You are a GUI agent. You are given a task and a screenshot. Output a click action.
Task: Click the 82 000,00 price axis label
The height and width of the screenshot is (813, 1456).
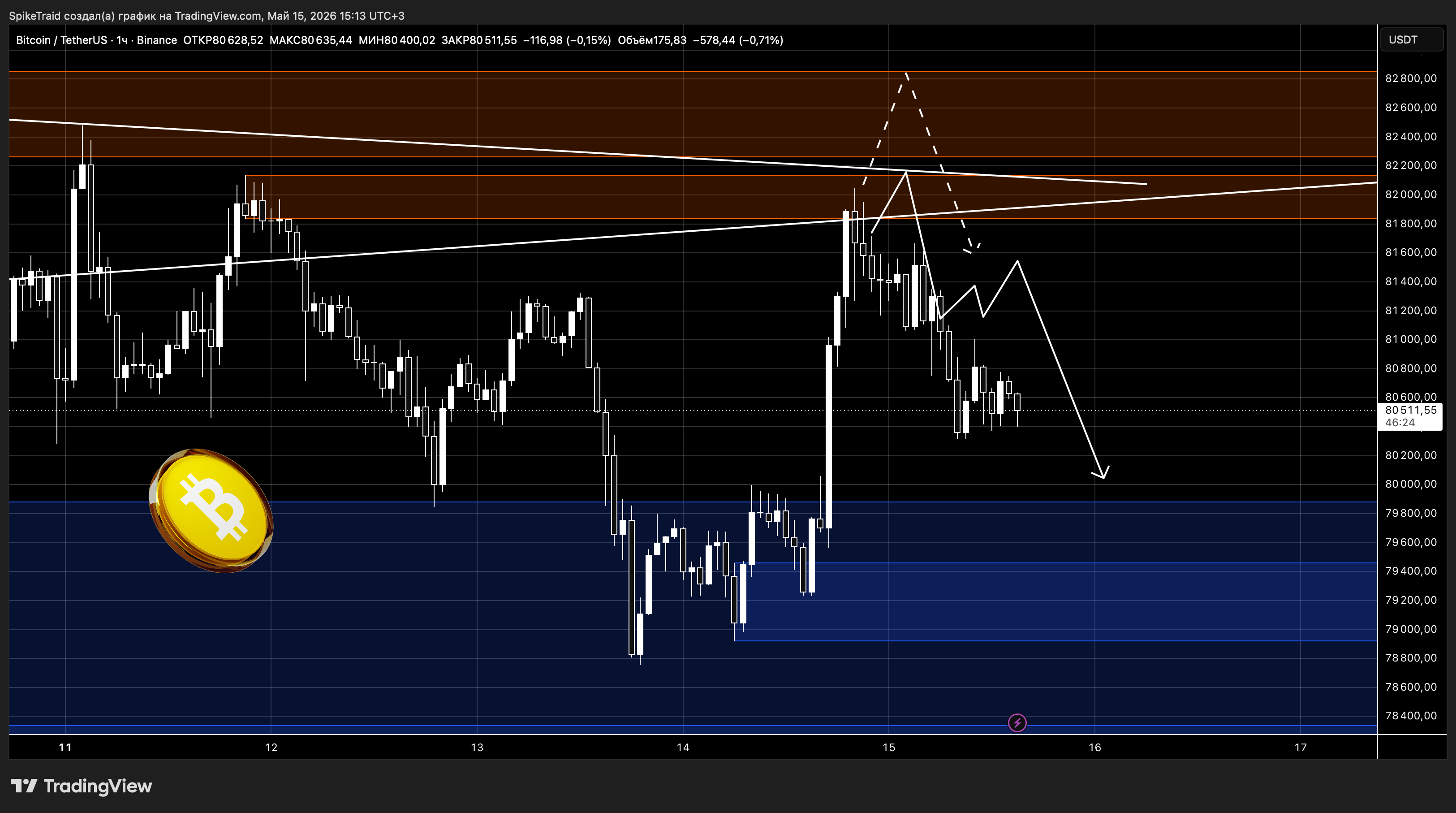(1411, 195)
